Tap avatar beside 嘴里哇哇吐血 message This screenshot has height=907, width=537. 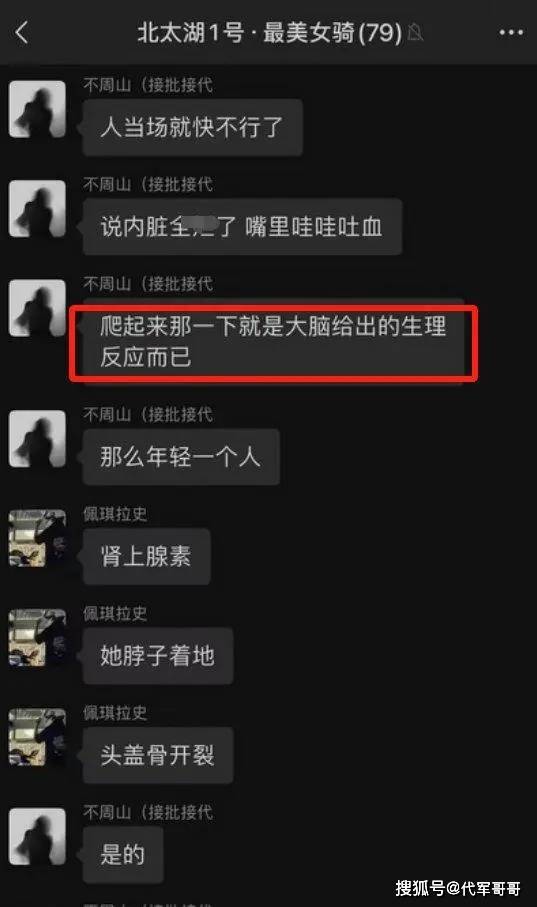pos(38,209)
